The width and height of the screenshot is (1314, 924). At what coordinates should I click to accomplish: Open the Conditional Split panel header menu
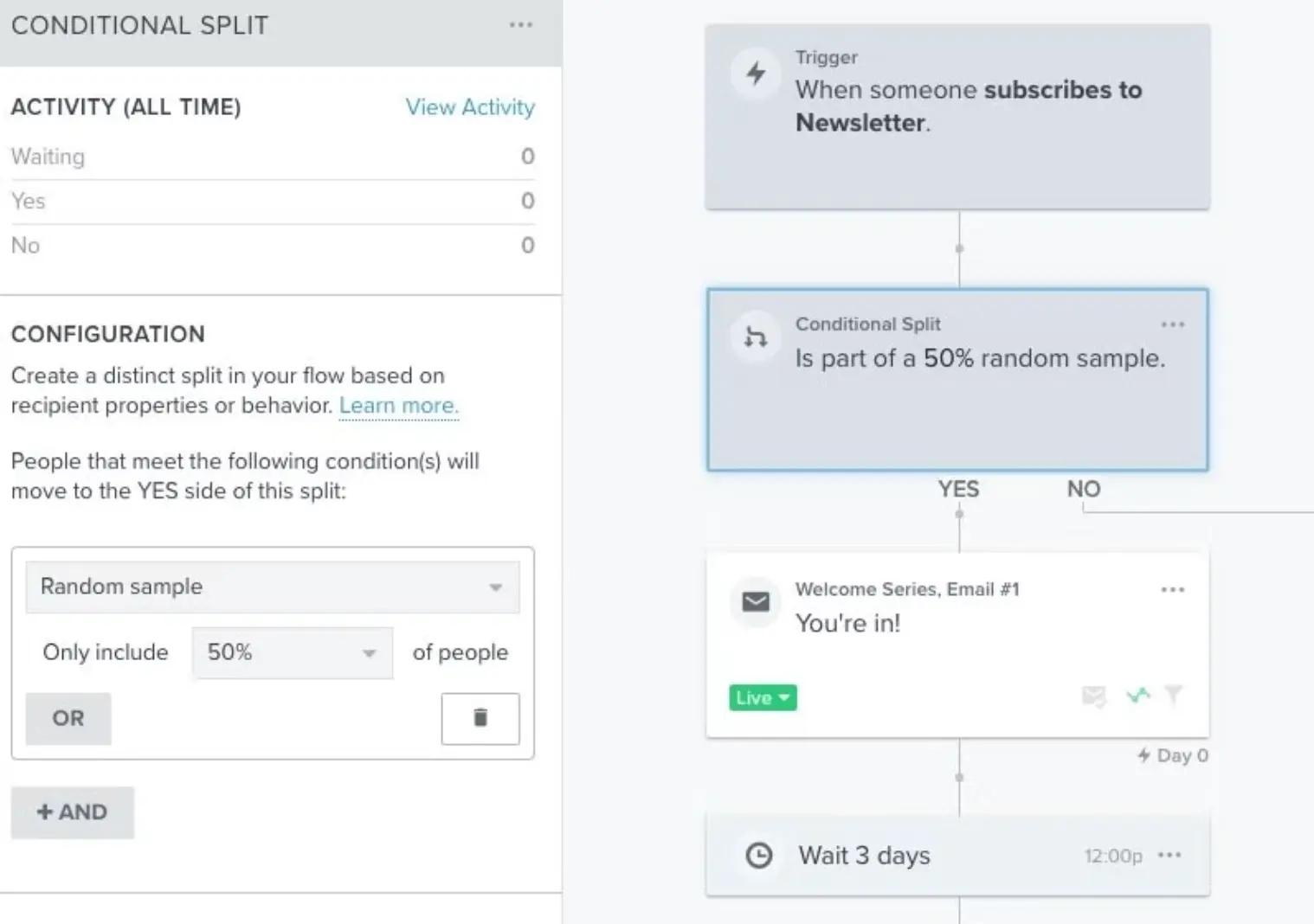(520, 25)
